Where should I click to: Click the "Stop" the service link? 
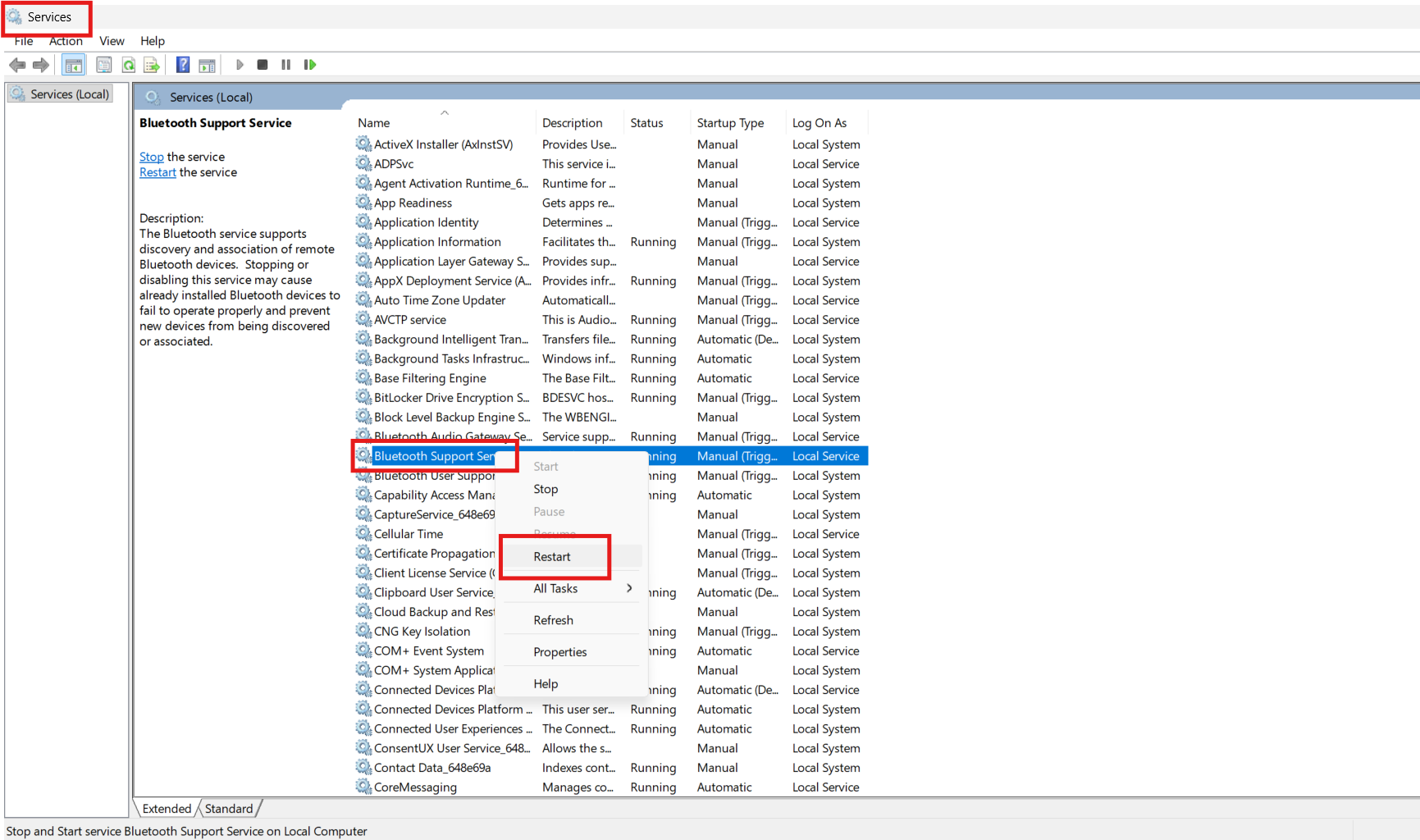tap(151, 157)
